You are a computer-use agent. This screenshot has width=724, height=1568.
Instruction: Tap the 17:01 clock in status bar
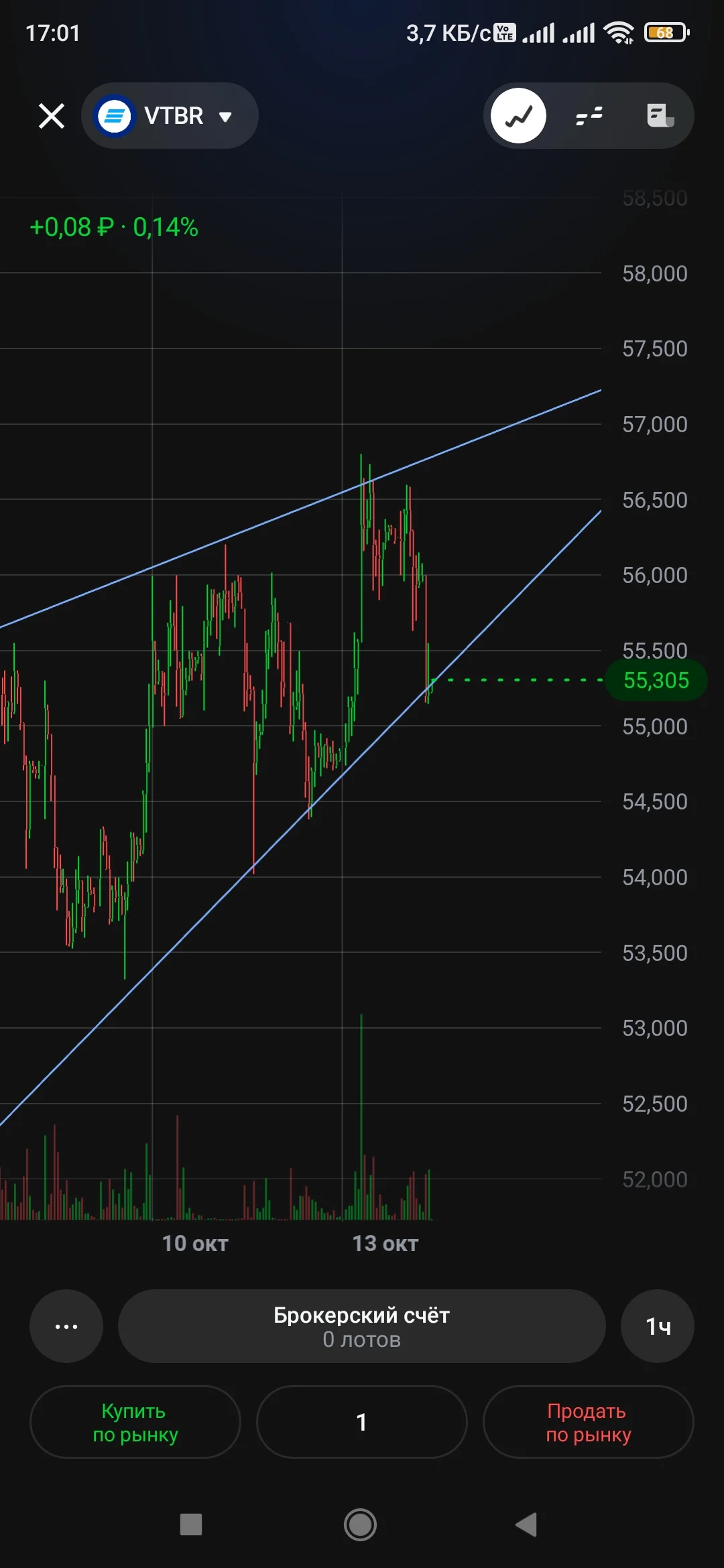click(x=53, y=33)
